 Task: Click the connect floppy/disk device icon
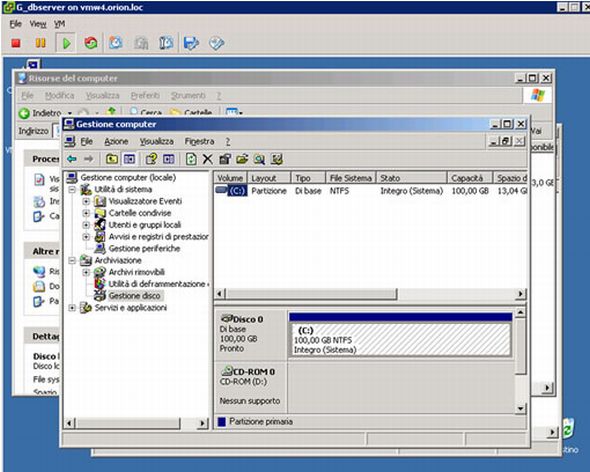191,43
